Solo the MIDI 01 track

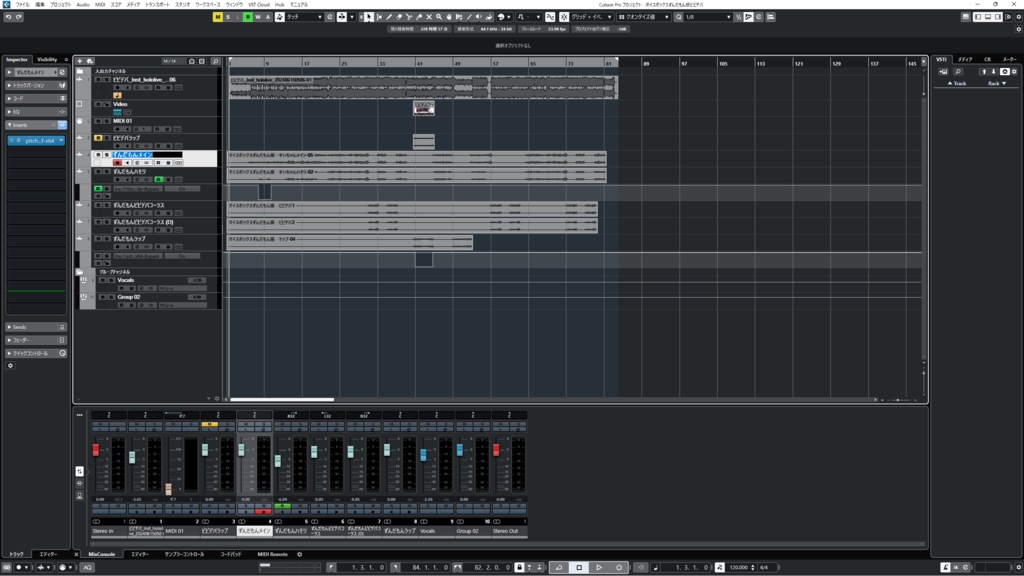107,121
